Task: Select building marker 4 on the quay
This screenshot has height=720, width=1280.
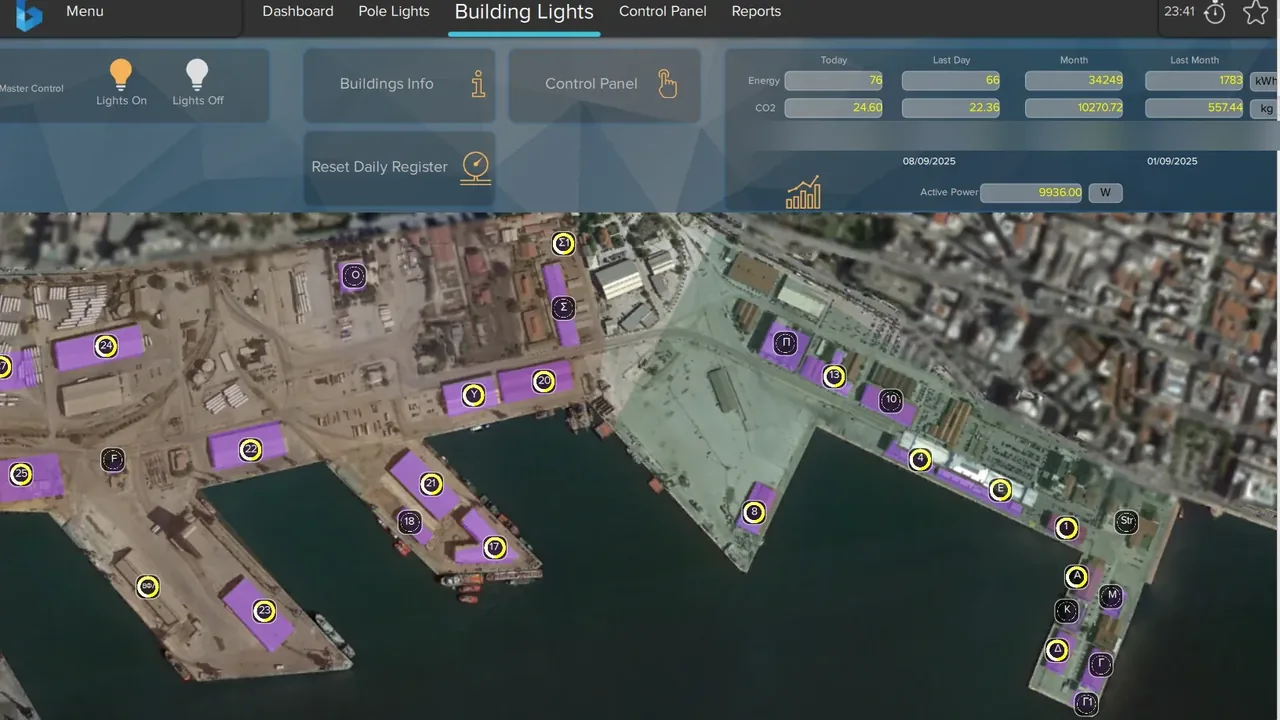Action: pyautogui.click(x=921, y=460)
